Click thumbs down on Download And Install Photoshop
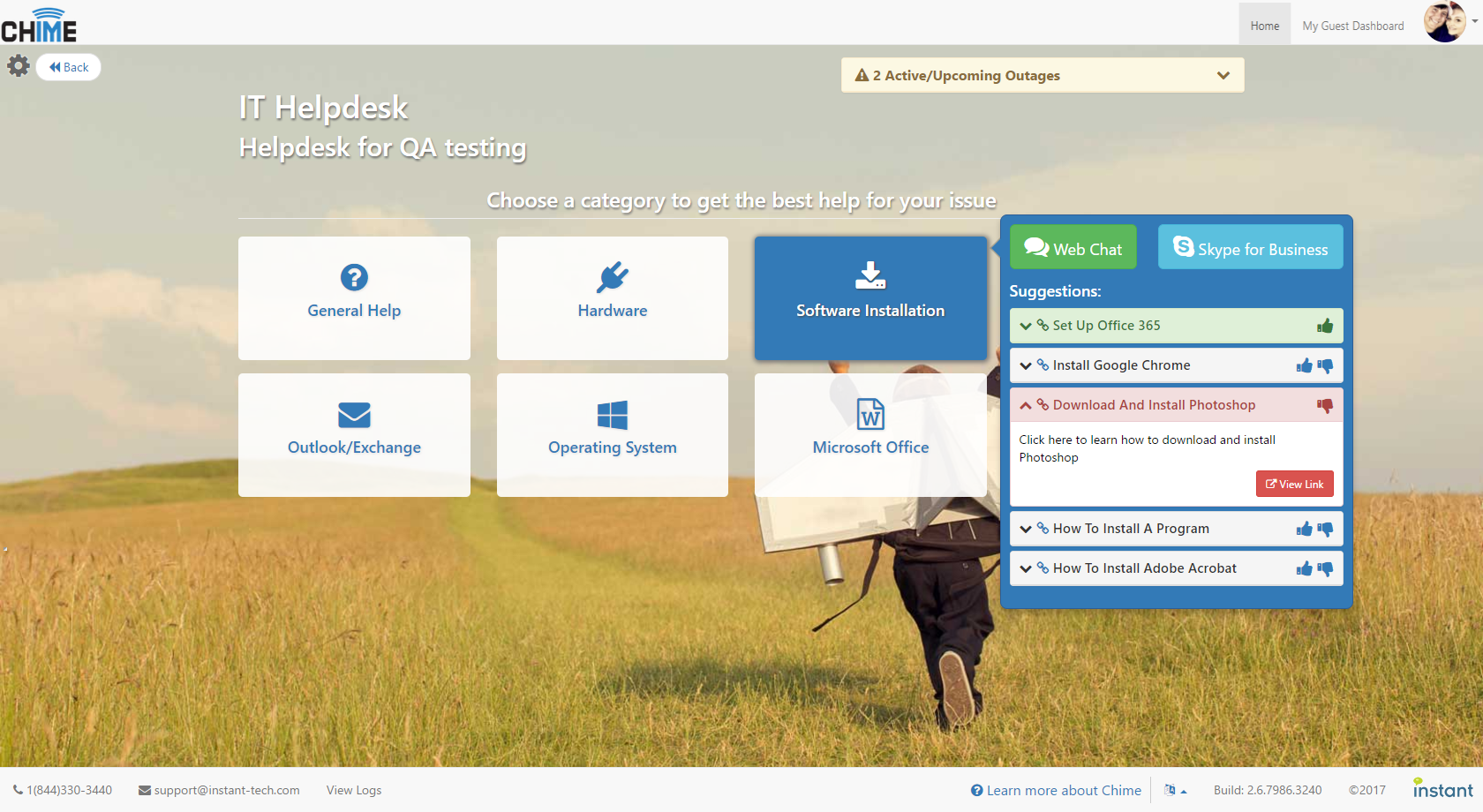Screen dimensions: 1483x812 click(x=1325, y=406)
